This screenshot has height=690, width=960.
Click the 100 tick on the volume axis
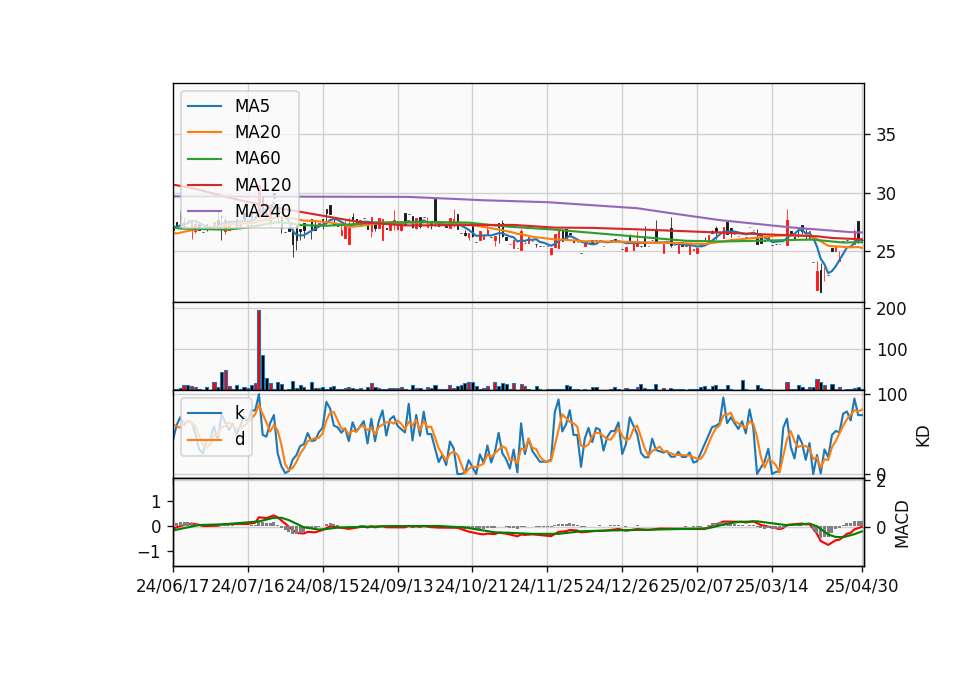tap(891, 350)
